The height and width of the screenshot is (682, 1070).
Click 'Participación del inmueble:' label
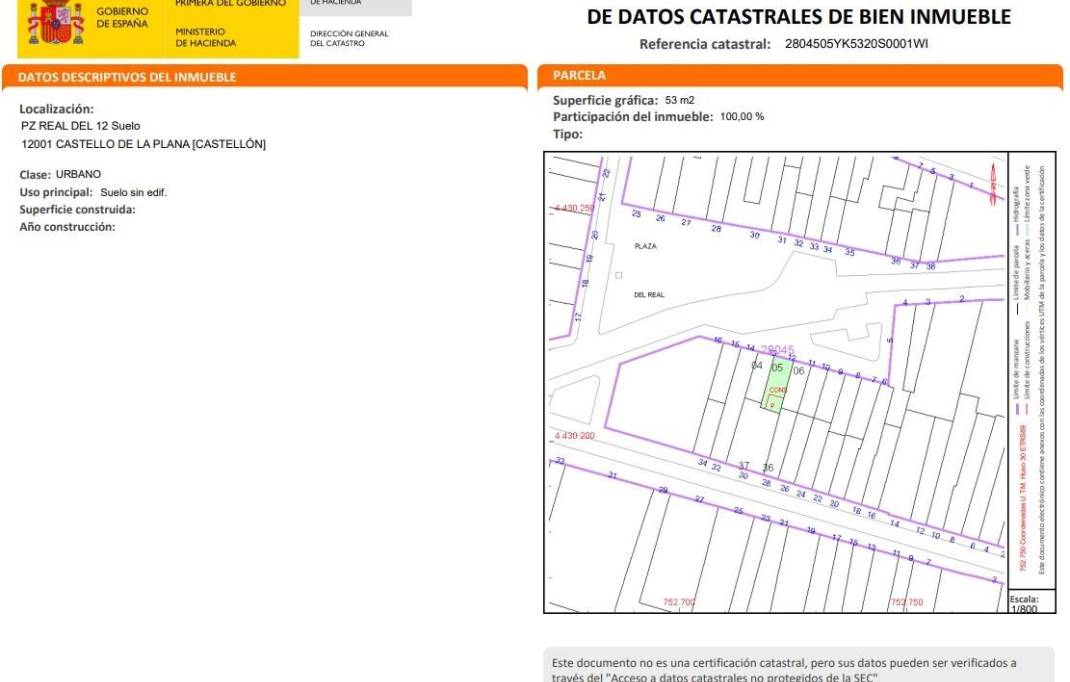pyautogui.click(x=633, y=117)
